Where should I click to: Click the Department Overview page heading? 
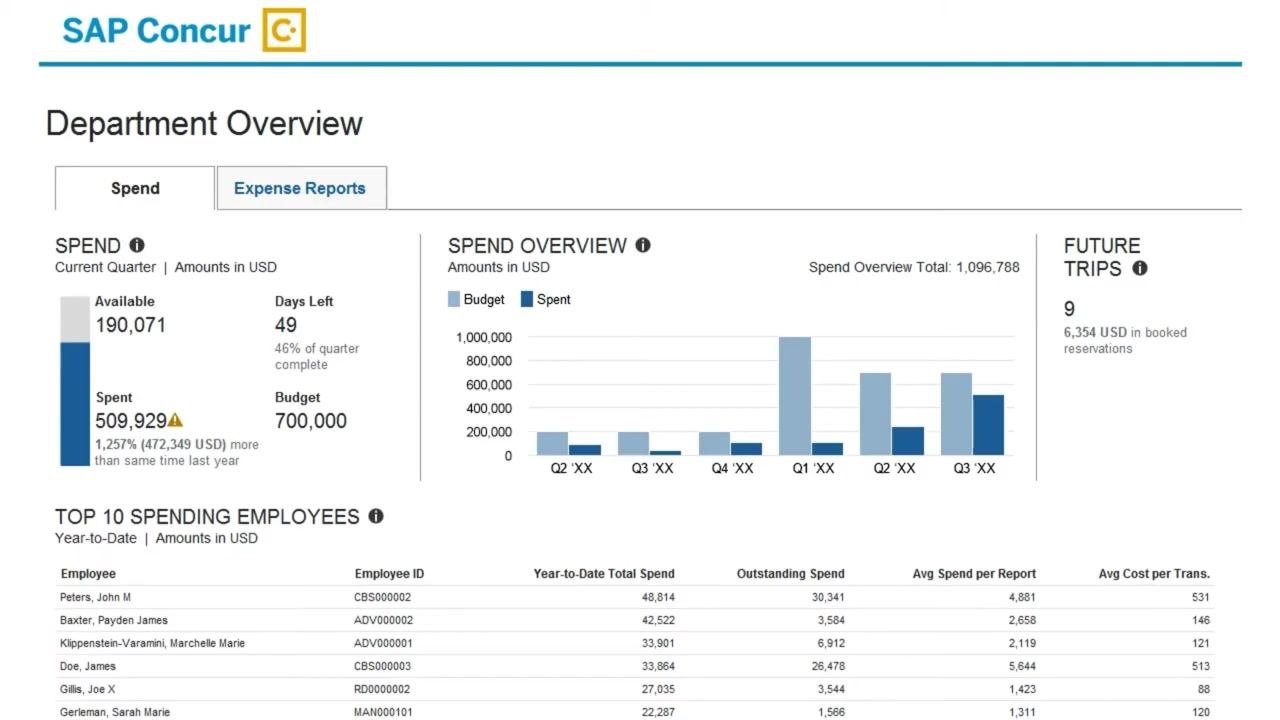pos(204,124)
